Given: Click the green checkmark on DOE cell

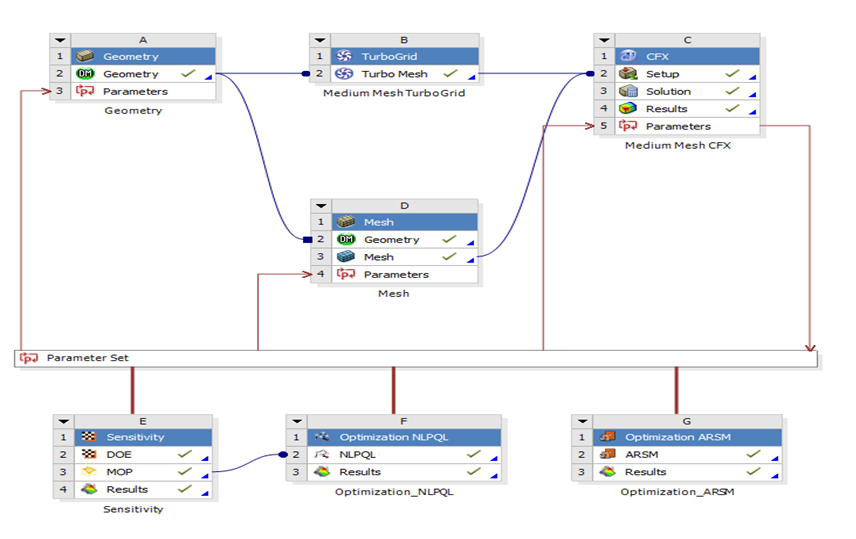Looking at the screenshot, I should click(x=185, y=454).
